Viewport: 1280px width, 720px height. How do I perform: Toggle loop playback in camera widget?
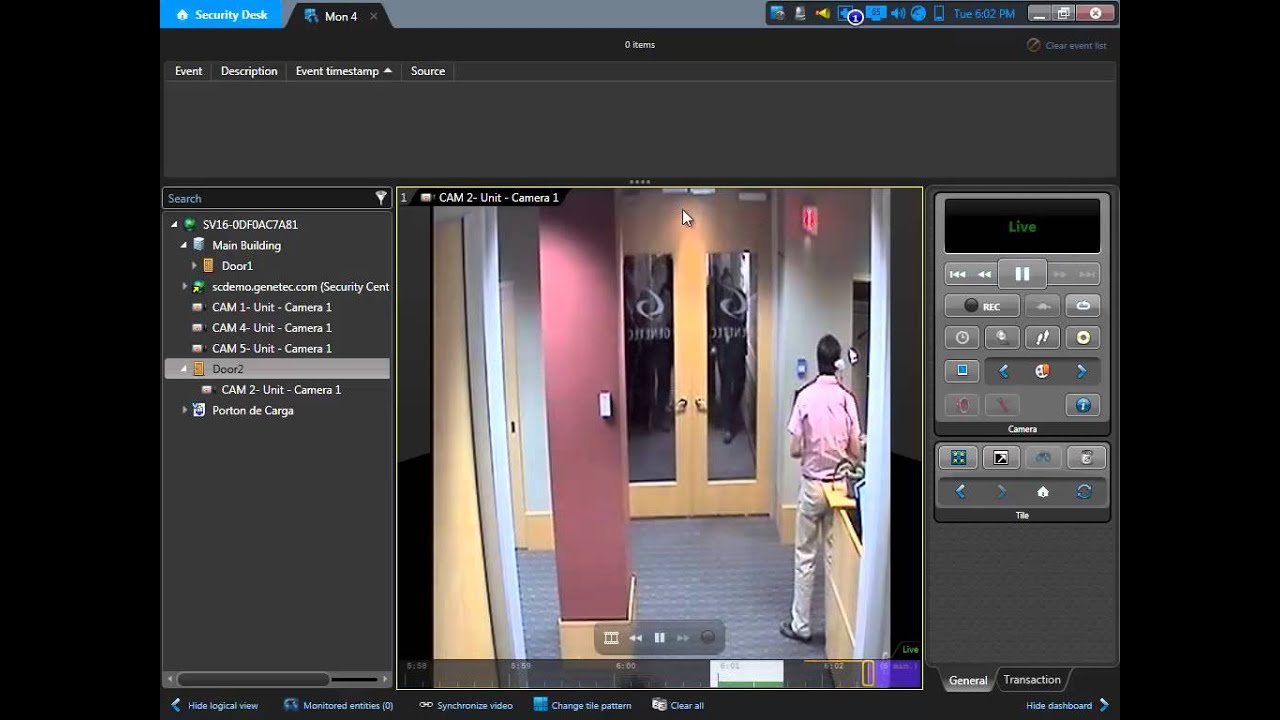point(1083,306)
